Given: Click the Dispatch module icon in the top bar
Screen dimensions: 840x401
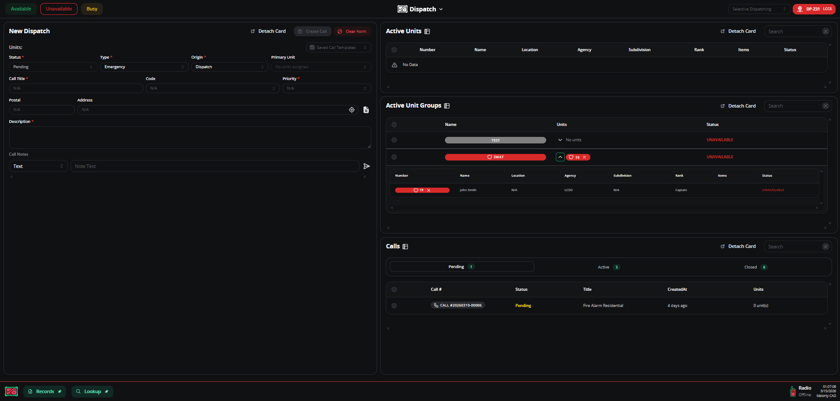Looking at the screenshot, I should tap(402, 9).
